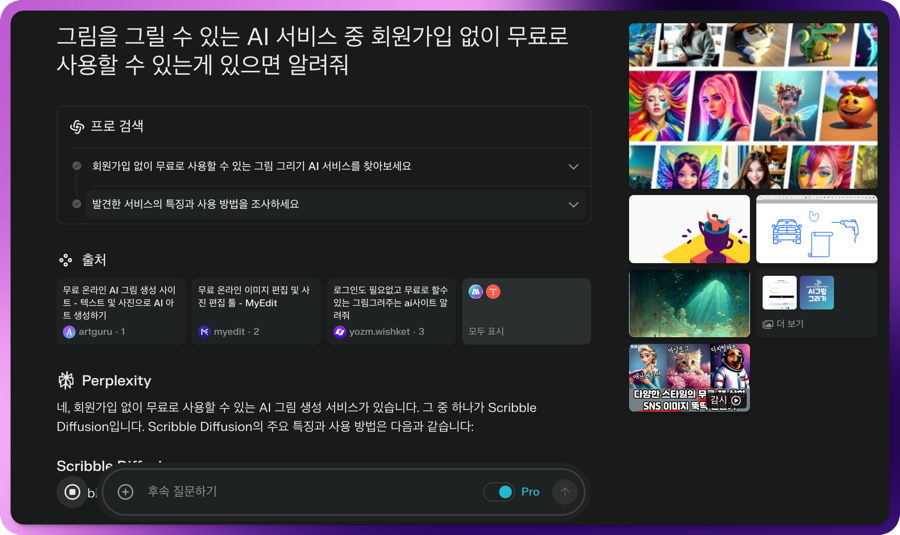Click the step text 발견한 서비스의 특징과 사용 방법을 조사하세요
The image size is (900, 535).
tap(195, 204)
